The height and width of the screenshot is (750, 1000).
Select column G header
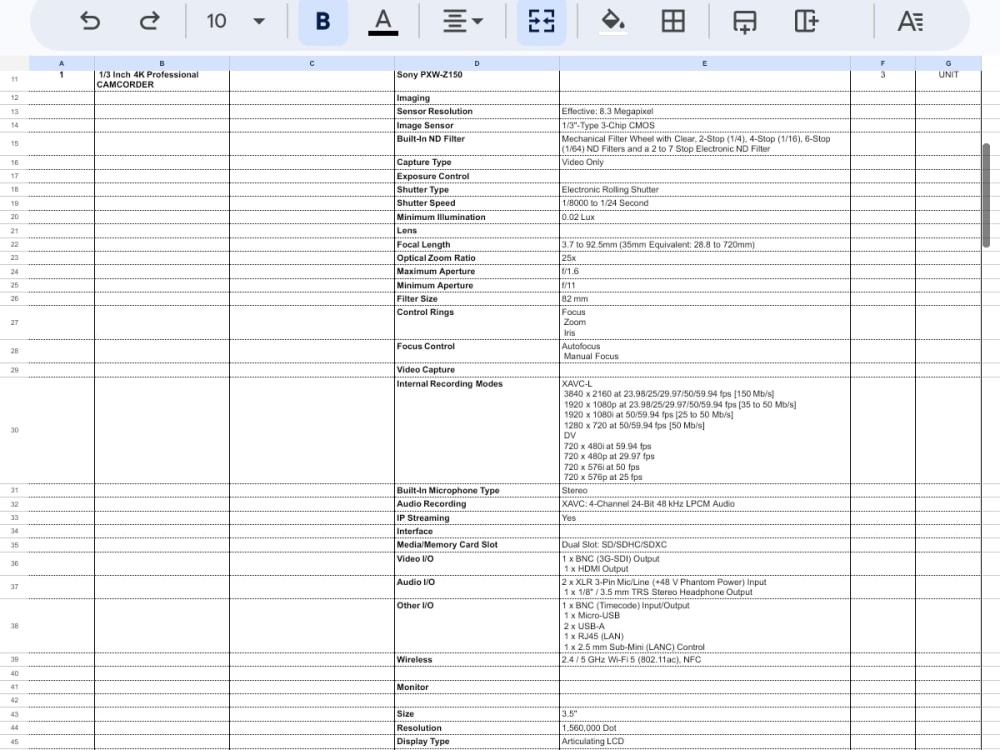pyautogui.click(x=948, y=63)
